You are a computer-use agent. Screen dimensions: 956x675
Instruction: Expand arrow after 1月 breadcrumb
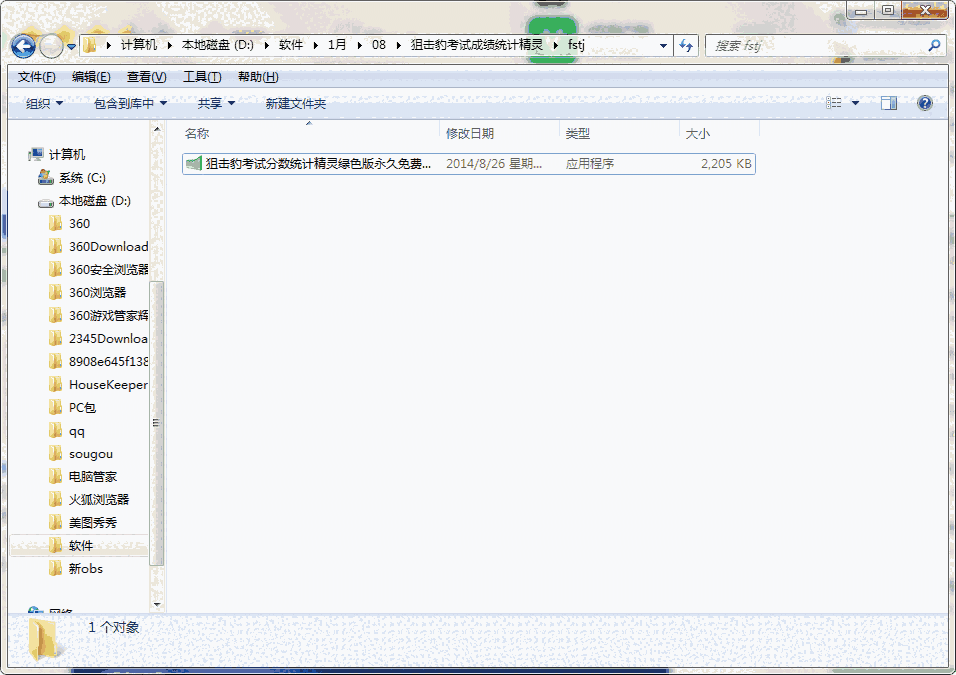359,45
